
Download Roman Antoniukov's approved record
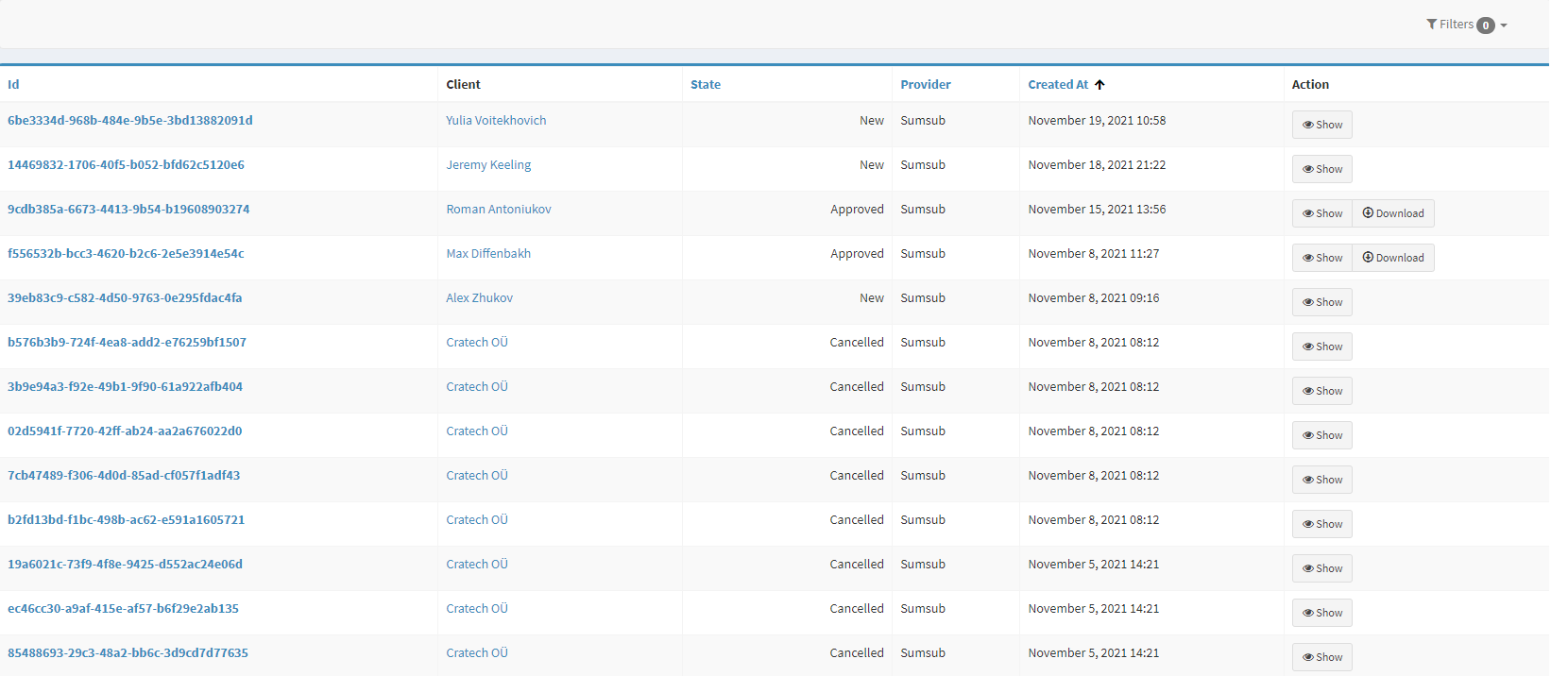pos(1392,213)
